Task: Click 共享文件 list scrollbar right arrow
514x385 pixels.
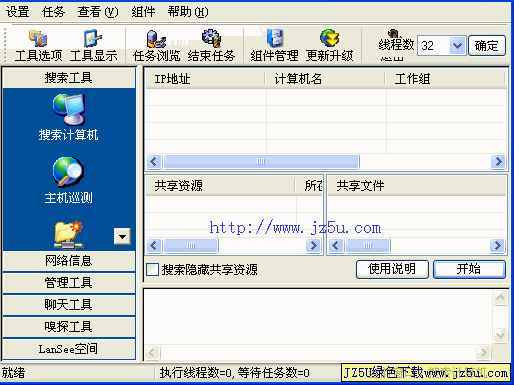Action: [497, 246]
